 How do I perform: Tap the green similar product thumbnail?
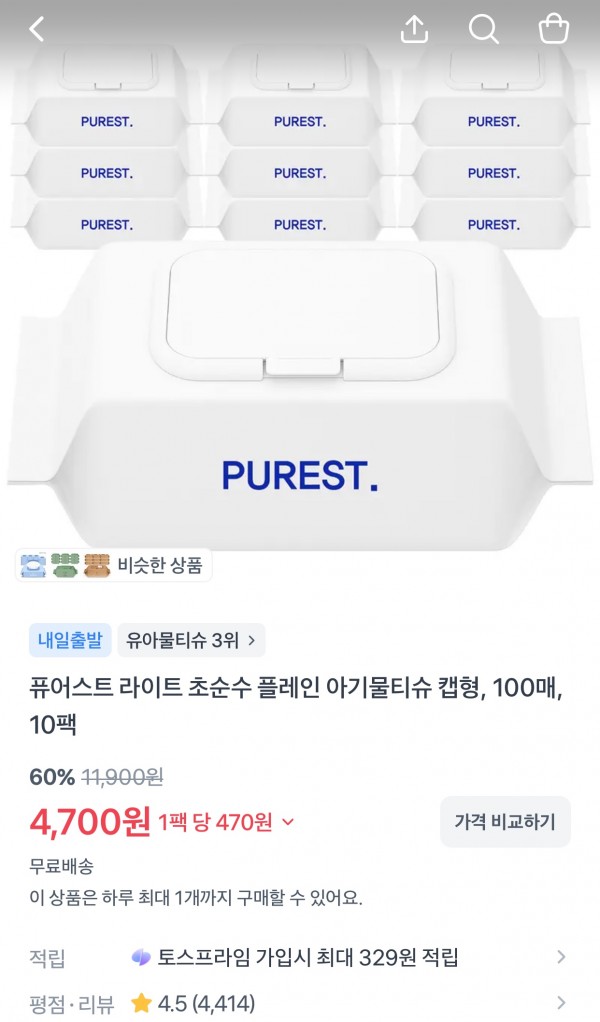64,565
